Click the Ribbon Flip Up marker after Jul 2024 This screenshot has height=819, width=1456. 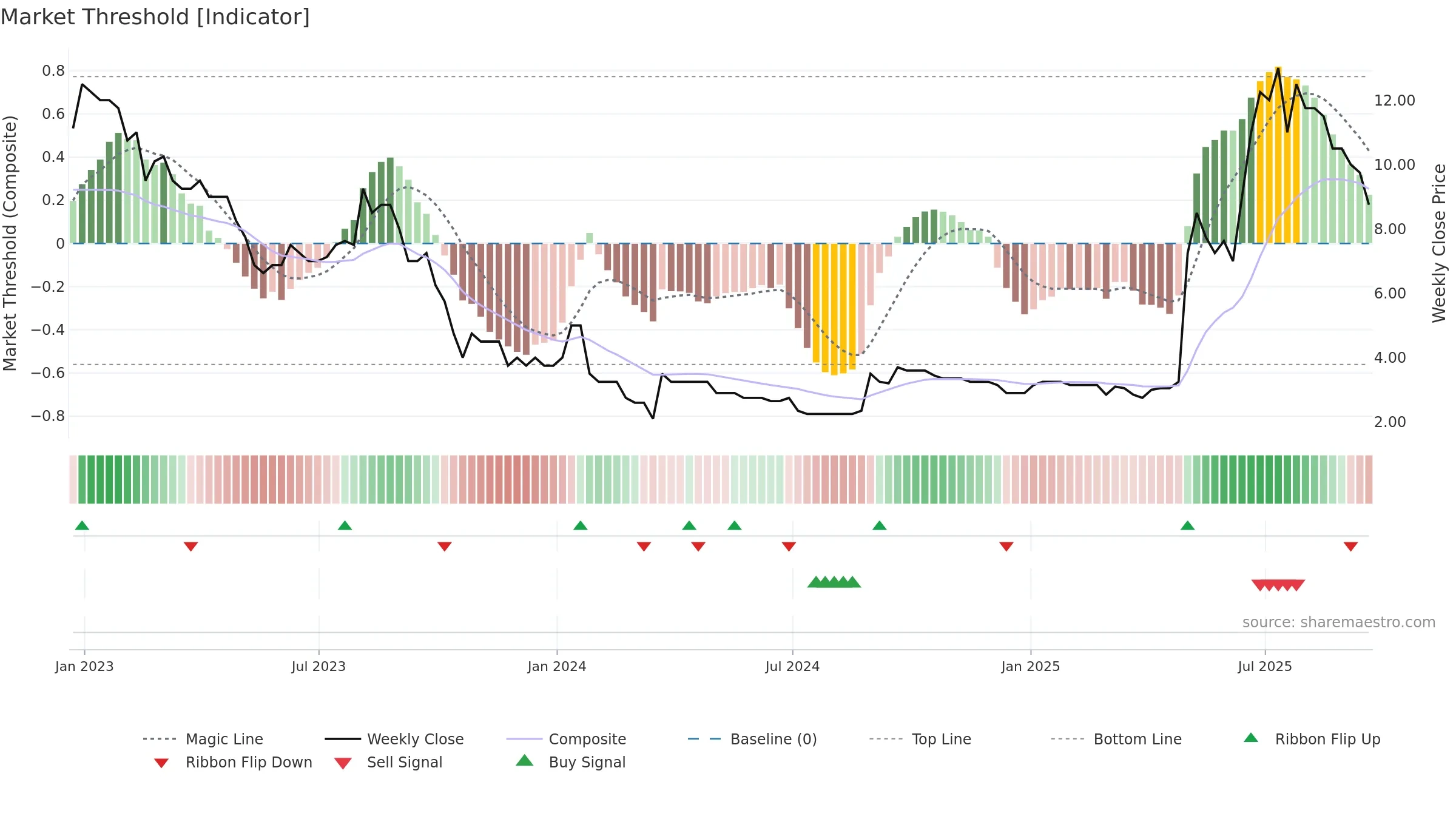879,525
